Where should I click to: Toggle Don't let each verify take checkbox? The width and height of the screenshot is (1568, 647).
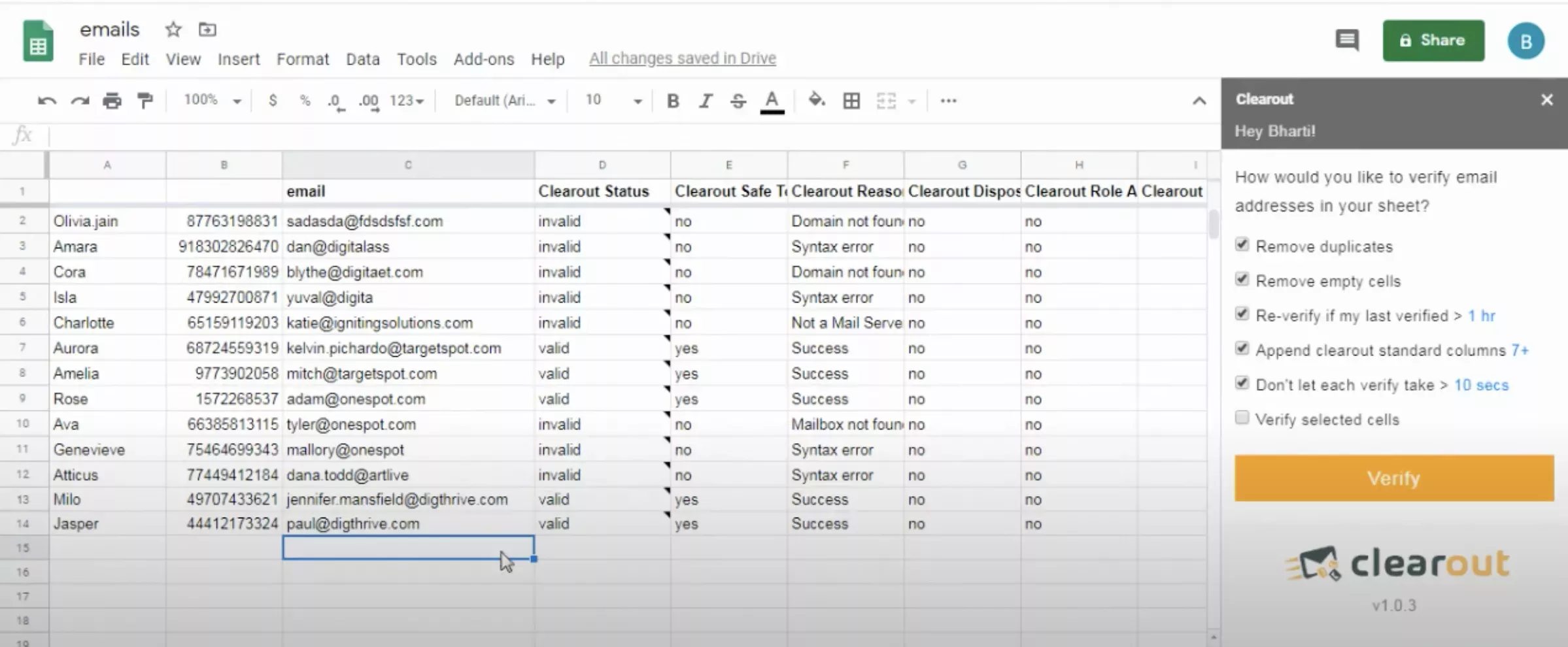click(x=1242, y=383)
